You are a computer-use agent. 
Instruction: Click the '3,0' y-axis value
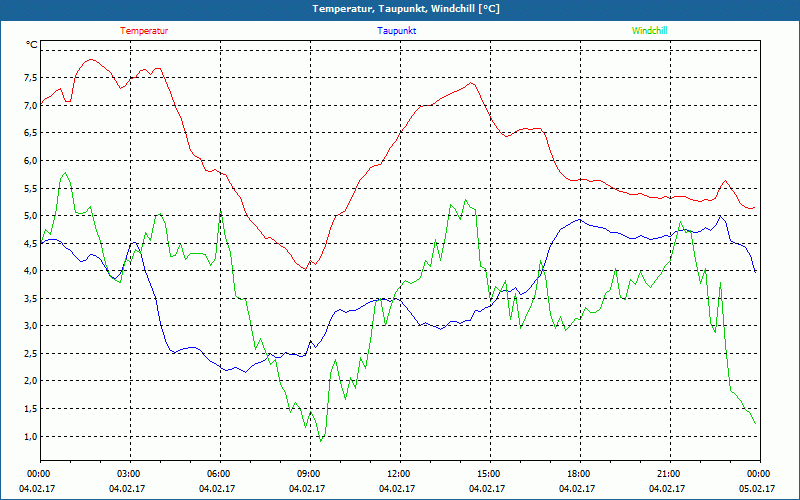(x=31, y=326)
